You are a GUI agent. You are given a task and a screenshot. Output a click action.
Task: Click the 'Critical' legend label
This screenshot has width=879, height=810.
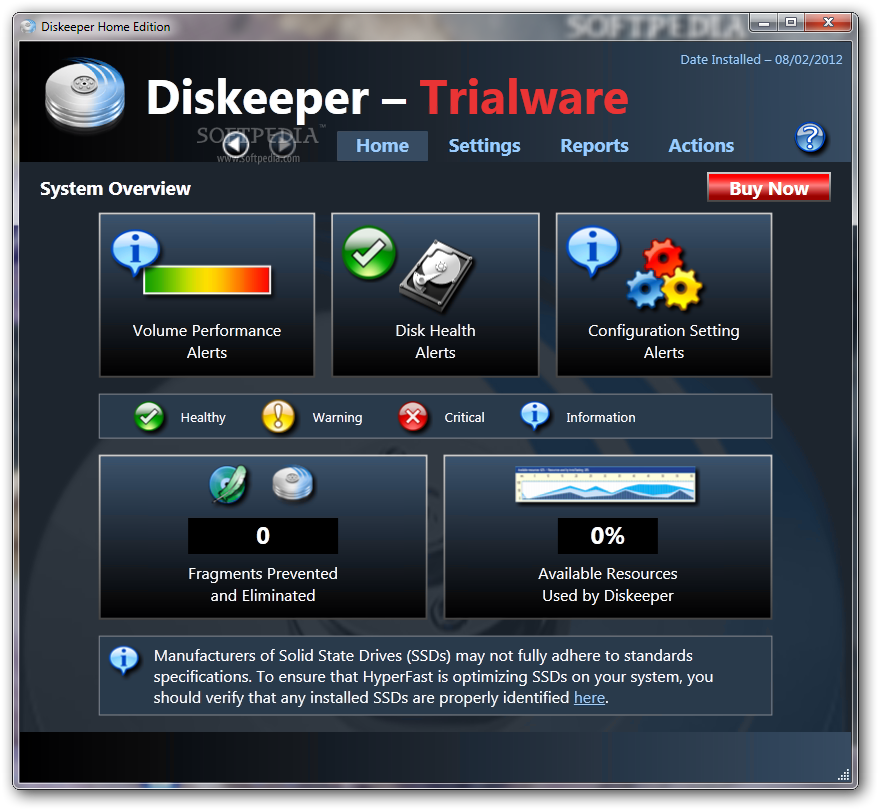[464, 418]
